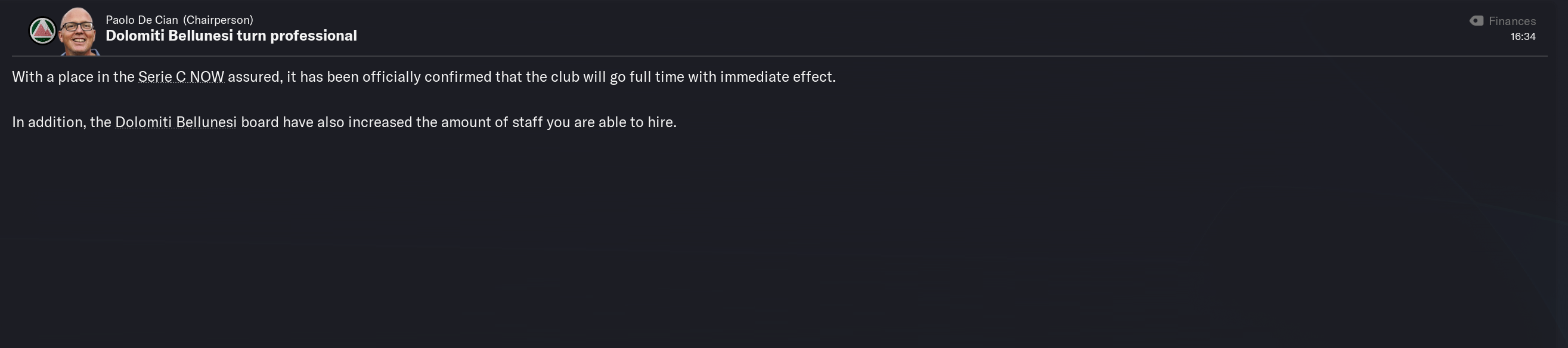Click 'With a place in the' opening text
Screen dimensions: 1568x348
click(73, 77)
